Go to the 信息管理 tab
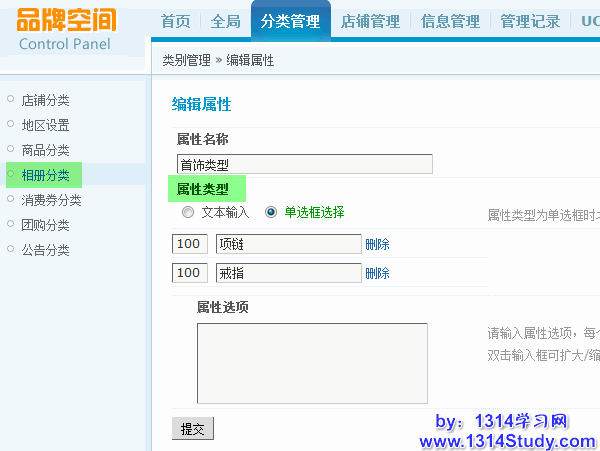Image resolution: width=600 pixels, height=451 pixels. pos(450,22)
